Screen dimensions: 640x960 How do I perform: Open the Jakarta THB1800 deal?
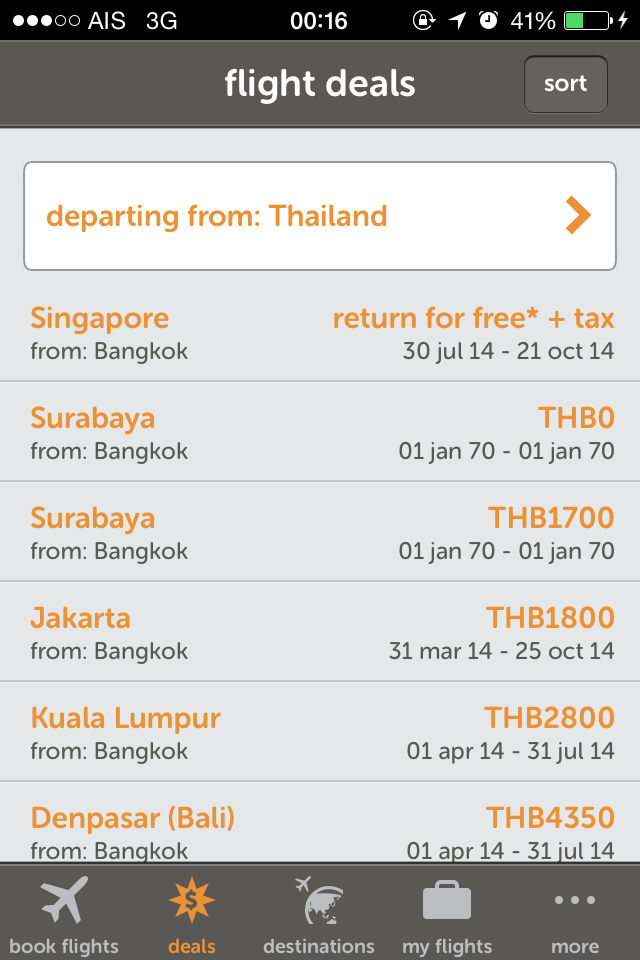click(x=320, y=632)
